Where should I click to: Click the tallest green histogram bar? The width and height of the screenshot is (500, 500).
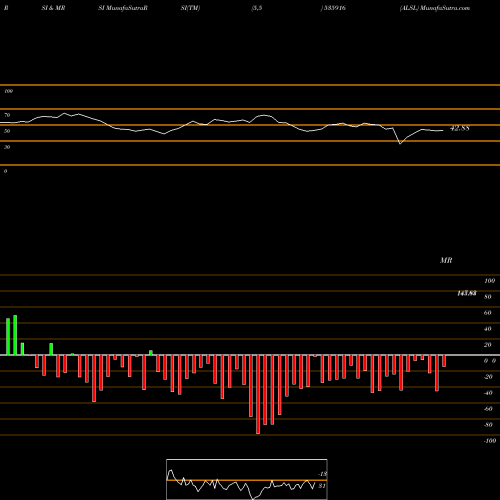click(15, 335)
